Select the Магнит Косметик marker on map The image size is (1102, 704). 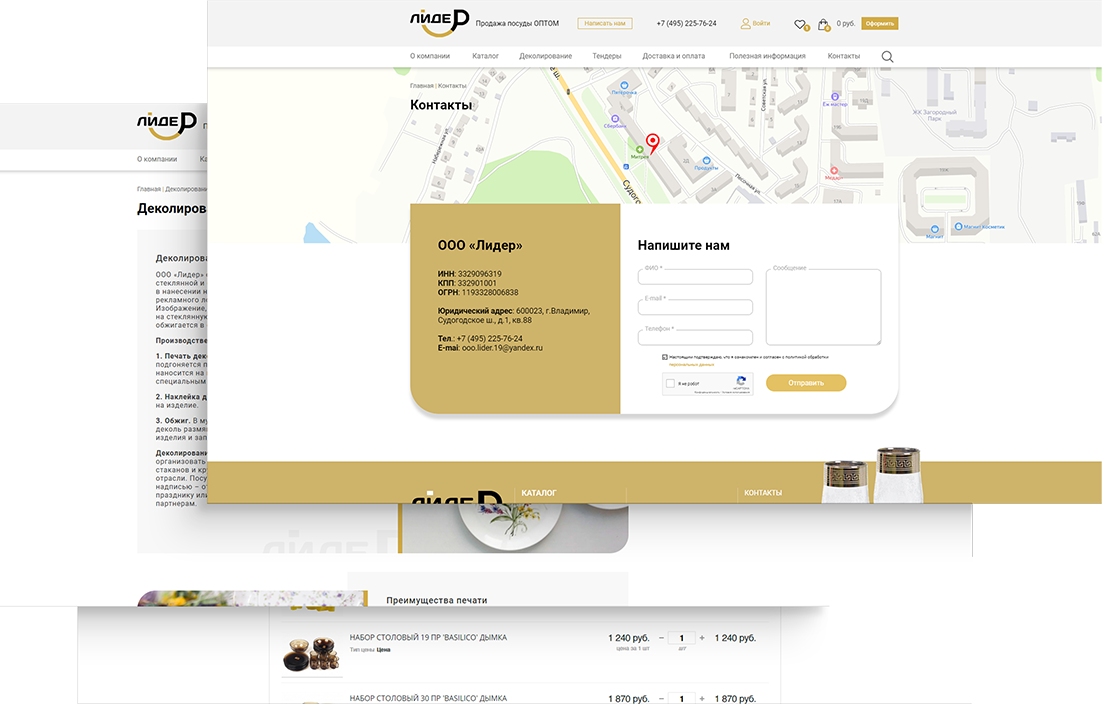(958, 226)
